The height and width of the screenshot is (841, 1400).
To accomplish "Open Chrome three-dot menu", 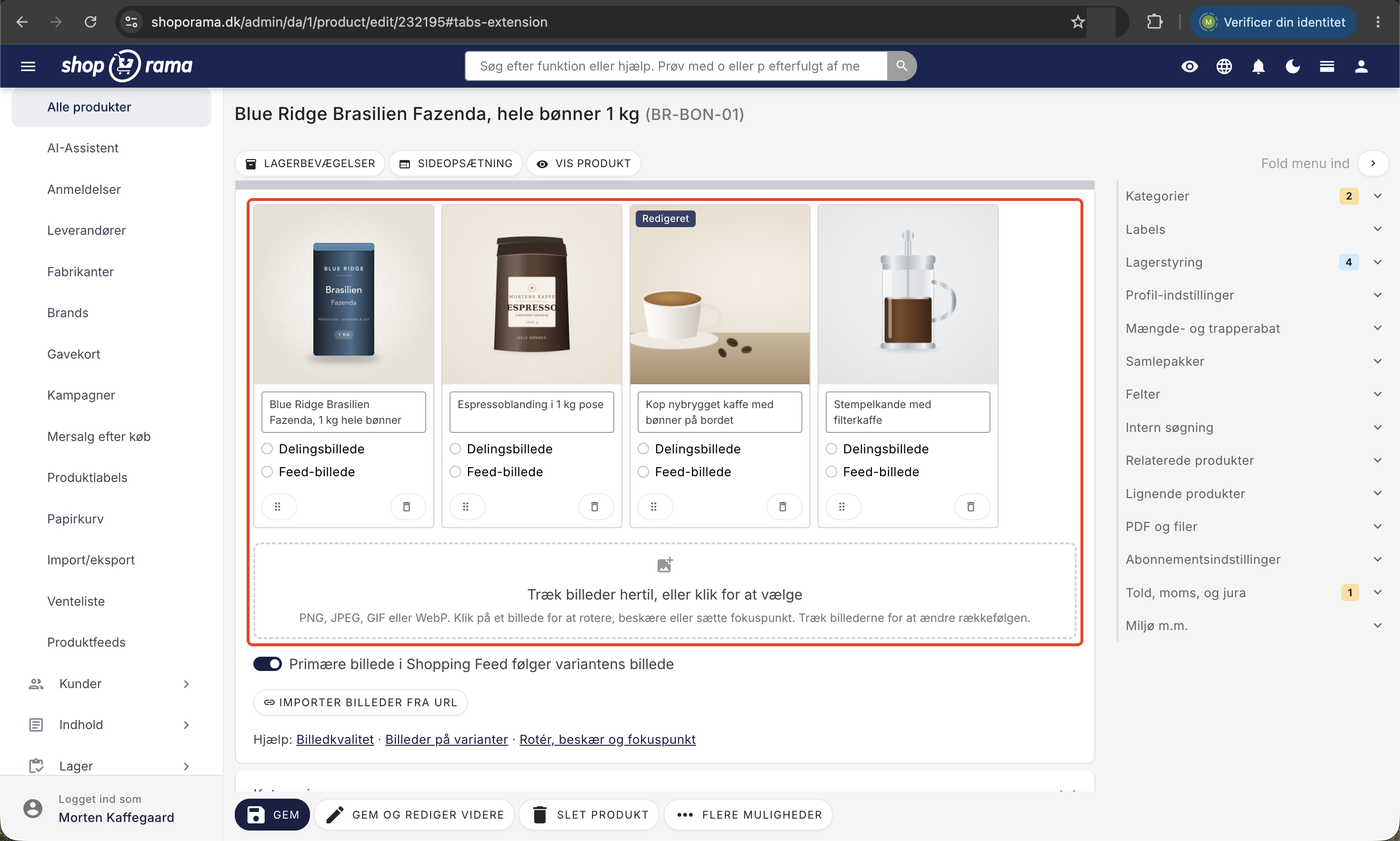I will tap(1379, 21).
